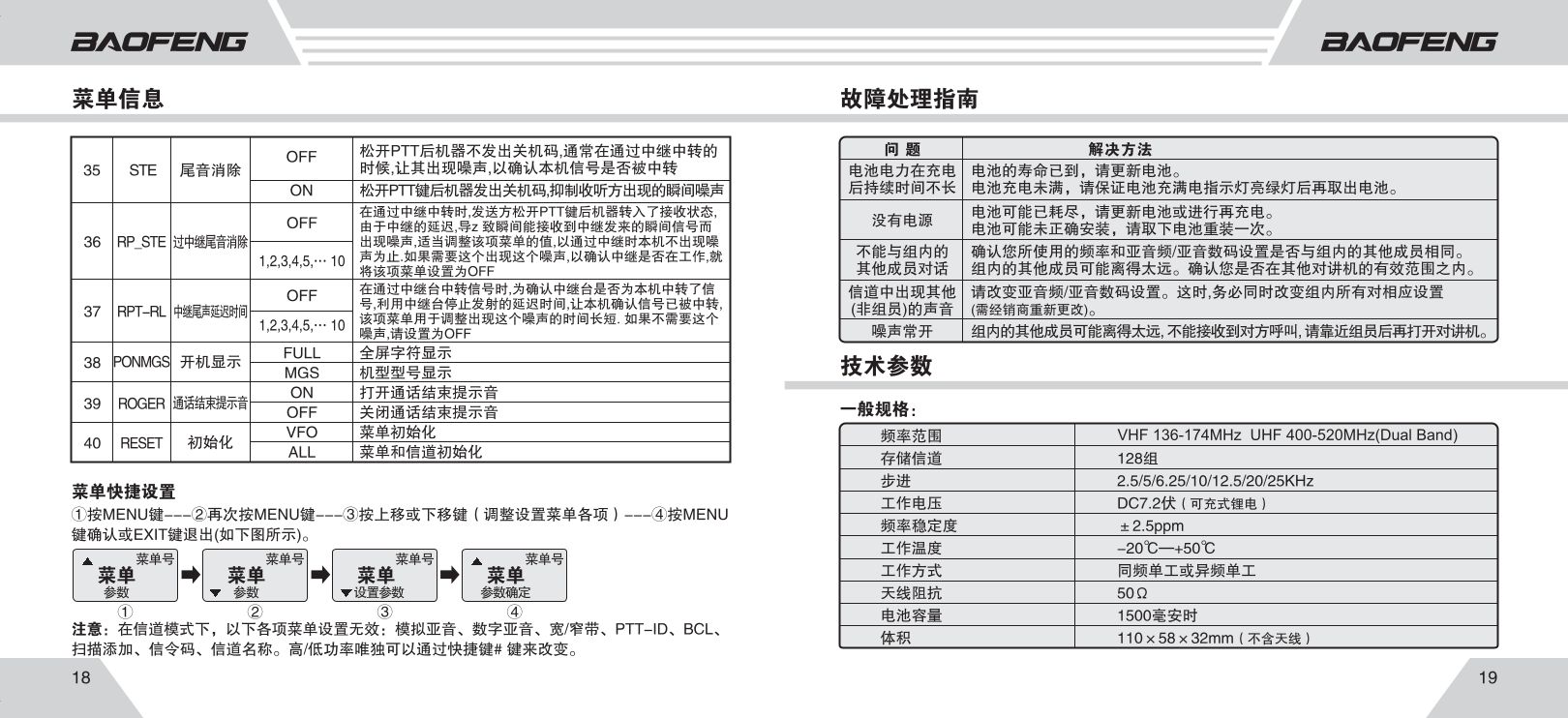
Task: Click the up triangle in the 参数确定 box
Action: pos(476,561)
